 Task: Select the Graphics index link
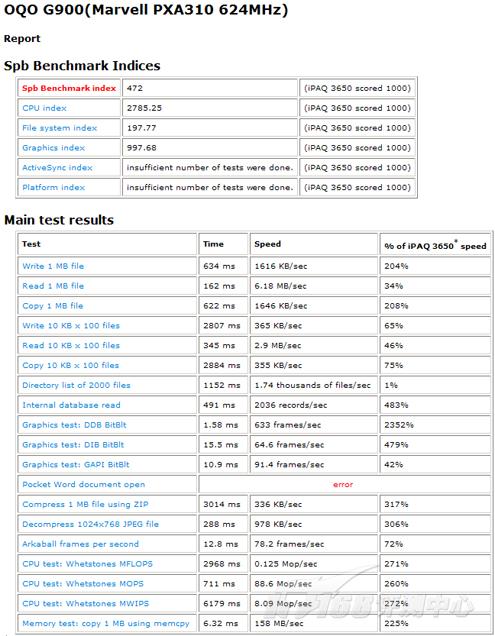(x=54, y=148)
